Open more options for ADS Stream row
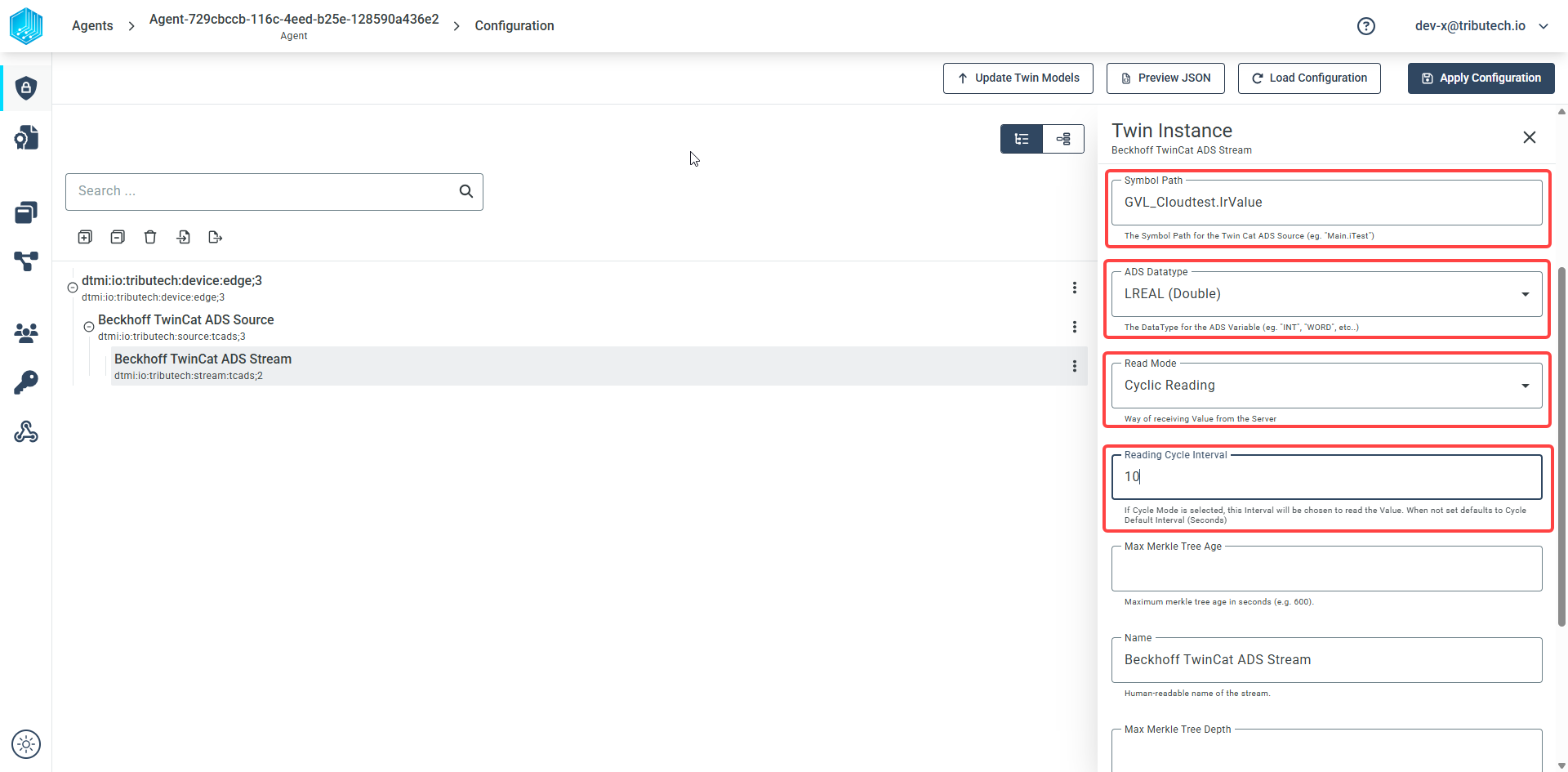This screenshot has height=772, width=1568. pyautogui.click(x=1075, y=366)
